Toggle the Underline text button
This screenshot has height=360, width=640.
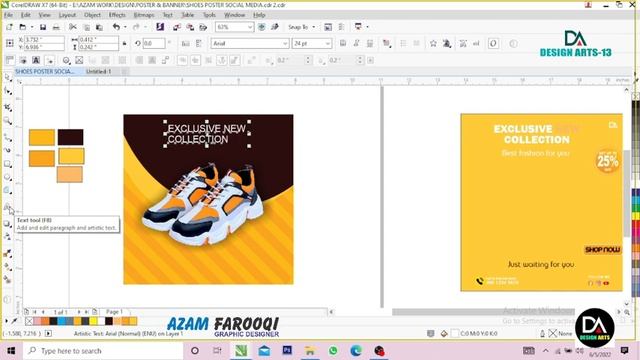pos(370,43)
